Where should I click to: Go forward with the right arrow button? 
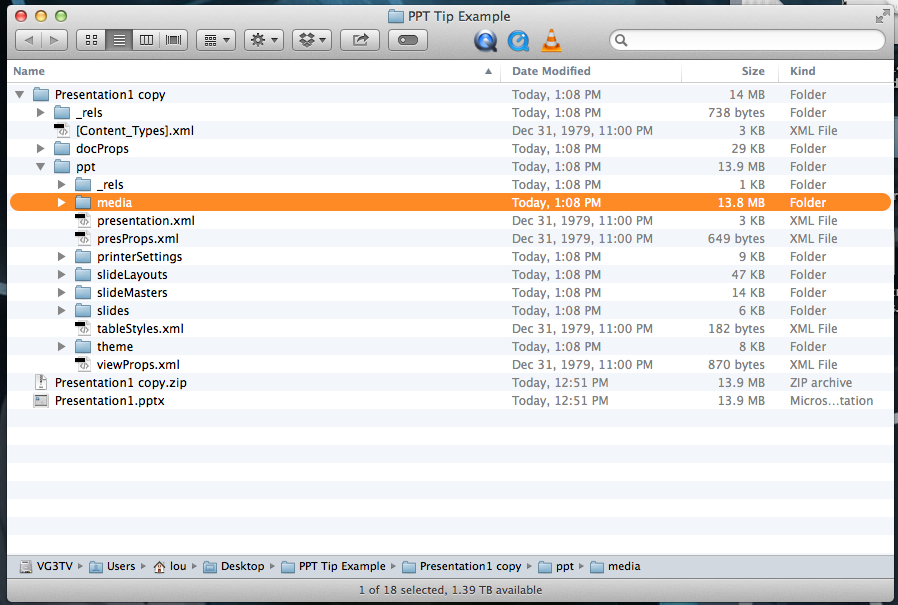54,40
